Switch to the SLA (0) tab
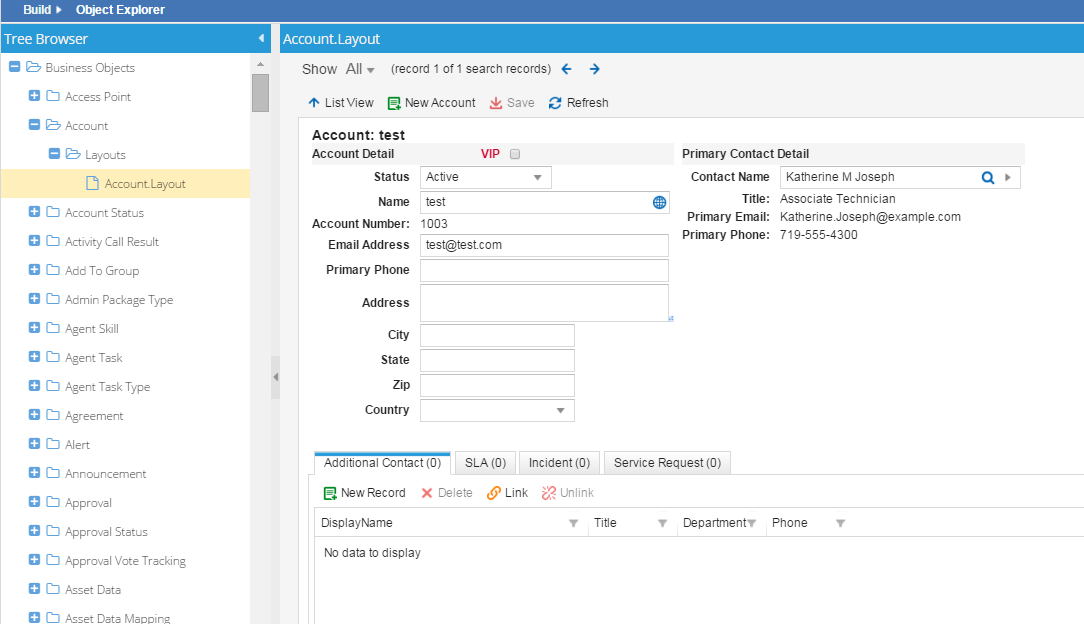Image resolution: width=1084 pixels, height=624 pixels. point(484,463)
